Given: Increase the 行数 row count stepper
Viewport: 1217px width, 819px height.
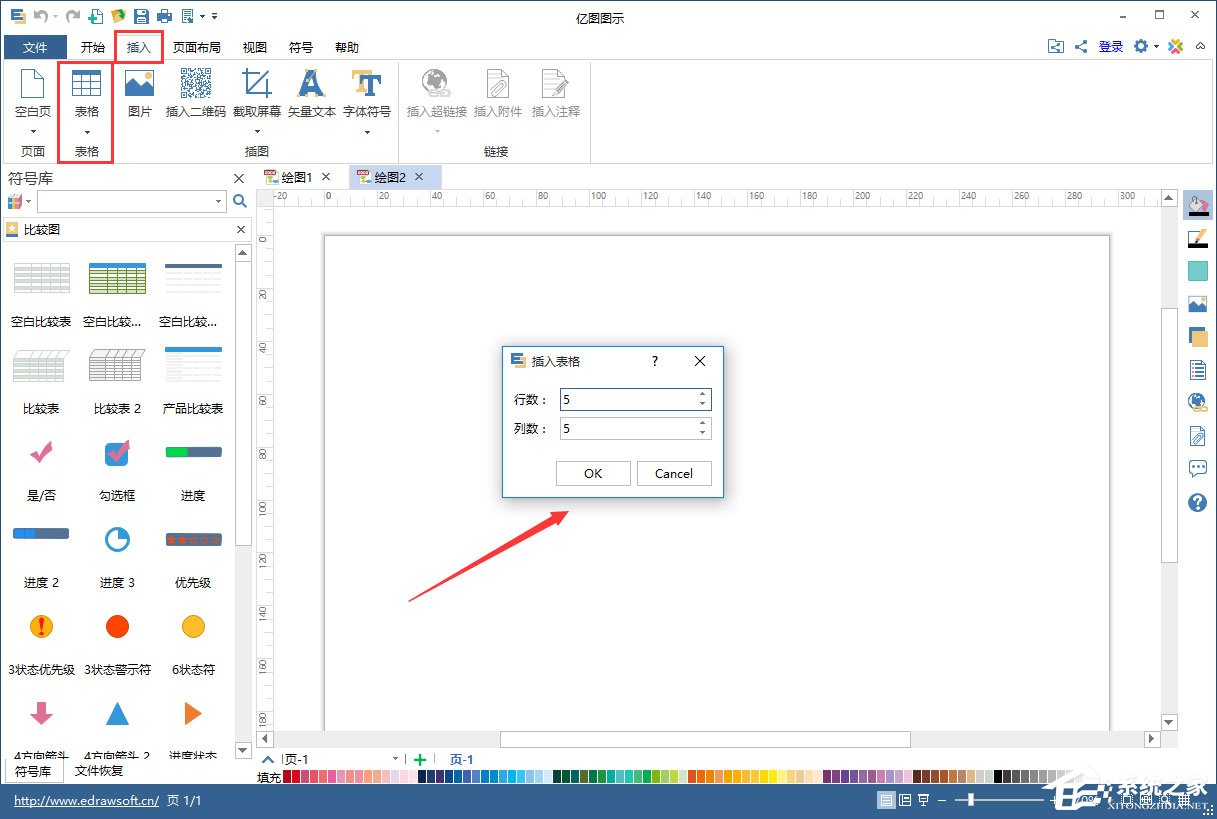Looking at the screenshot, I should coord(703,394).
